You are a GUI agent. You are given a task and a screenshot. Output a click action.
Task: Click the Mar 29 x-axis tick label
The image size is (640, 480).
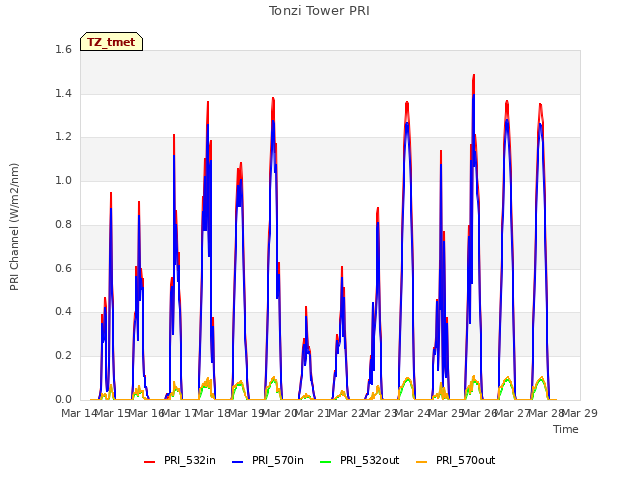coord(580,413)
